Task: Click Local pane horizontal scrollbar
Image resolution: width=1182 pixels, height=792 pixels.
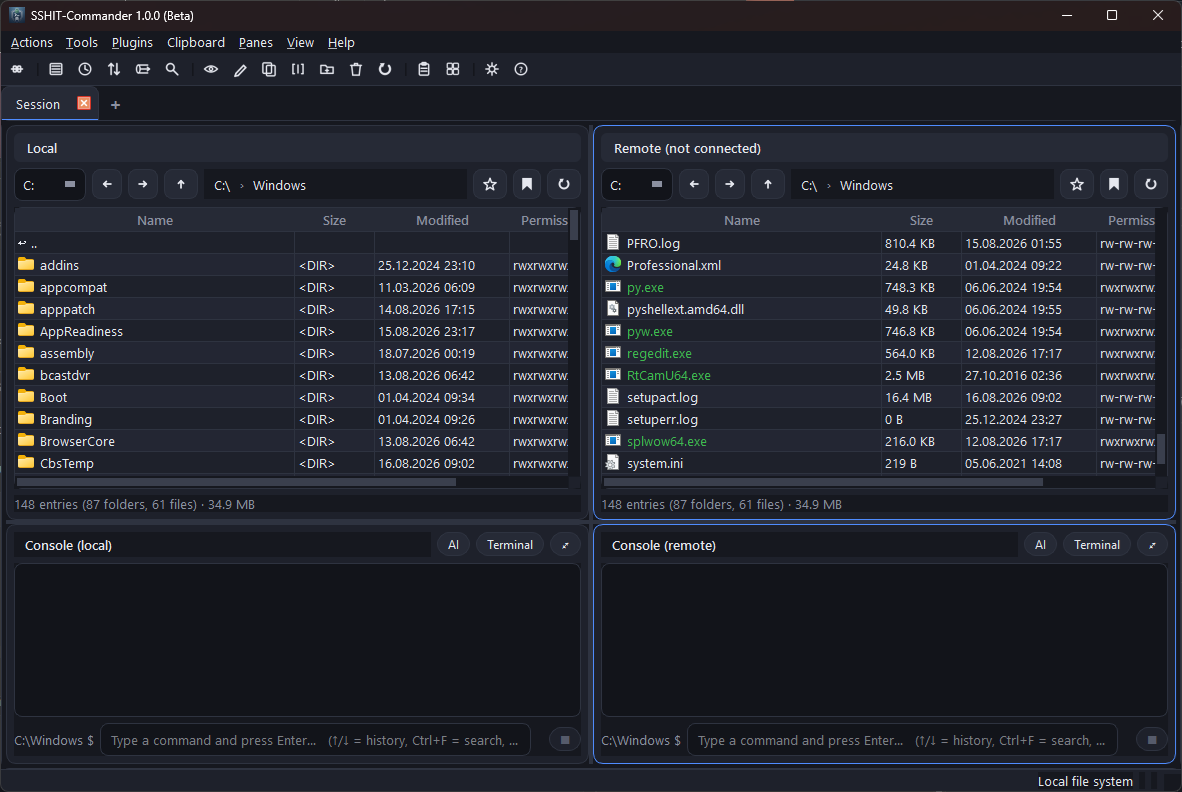Action: pyautogui.click(x=236, y=482)
